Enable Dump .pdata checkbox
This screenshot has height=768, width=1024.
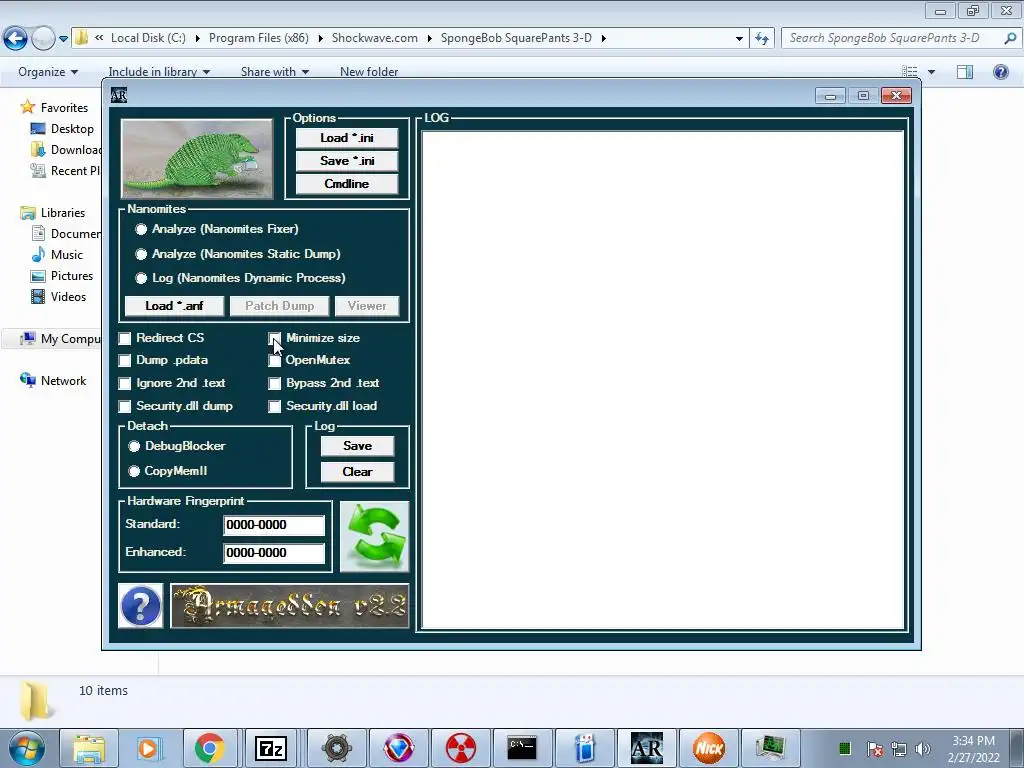[x=125, y=360]
